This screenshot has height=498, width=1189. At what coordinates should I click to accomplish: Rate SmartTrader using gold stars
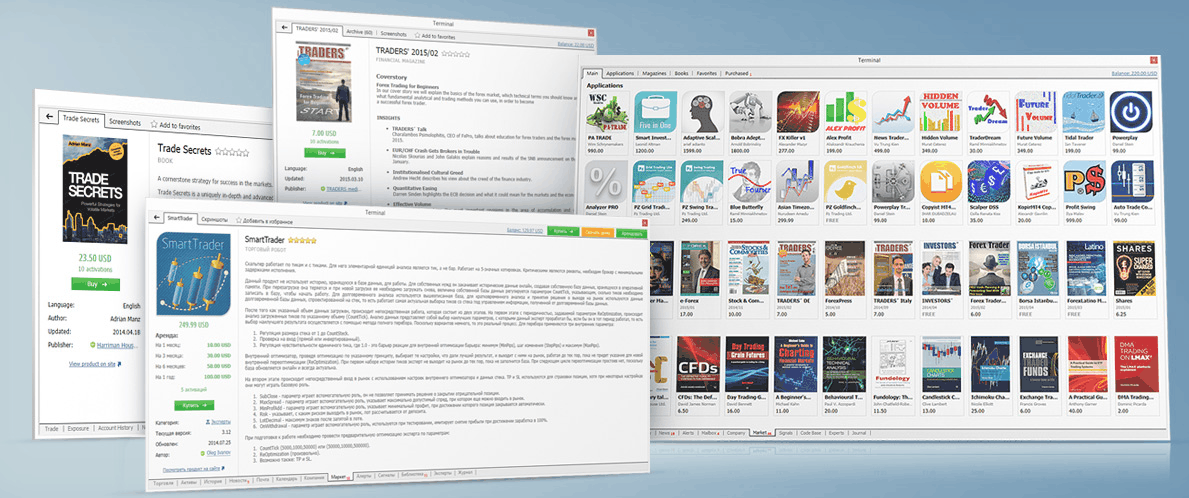coord(302,240)
